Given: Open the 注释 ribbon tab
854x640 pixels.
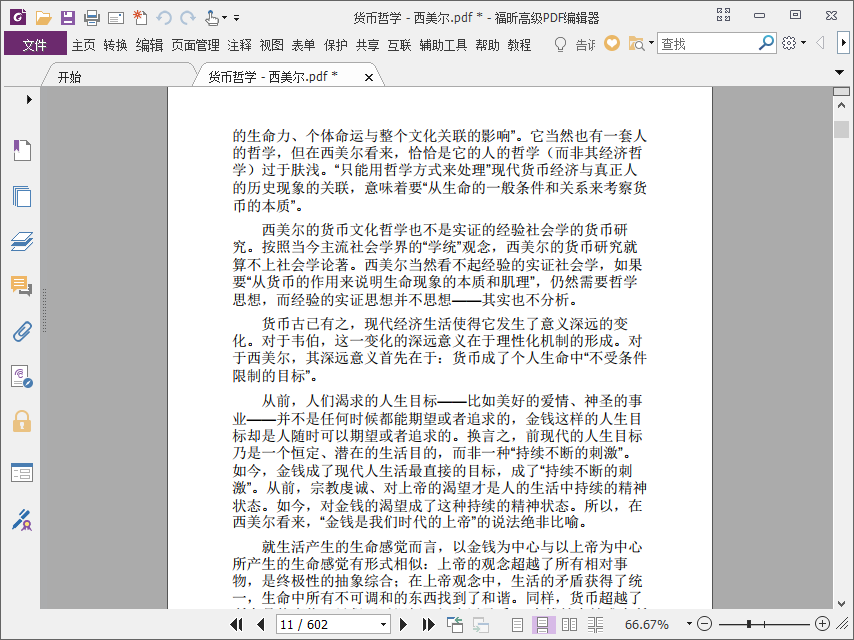Looking at the screenshot, I should pos(239,45).
